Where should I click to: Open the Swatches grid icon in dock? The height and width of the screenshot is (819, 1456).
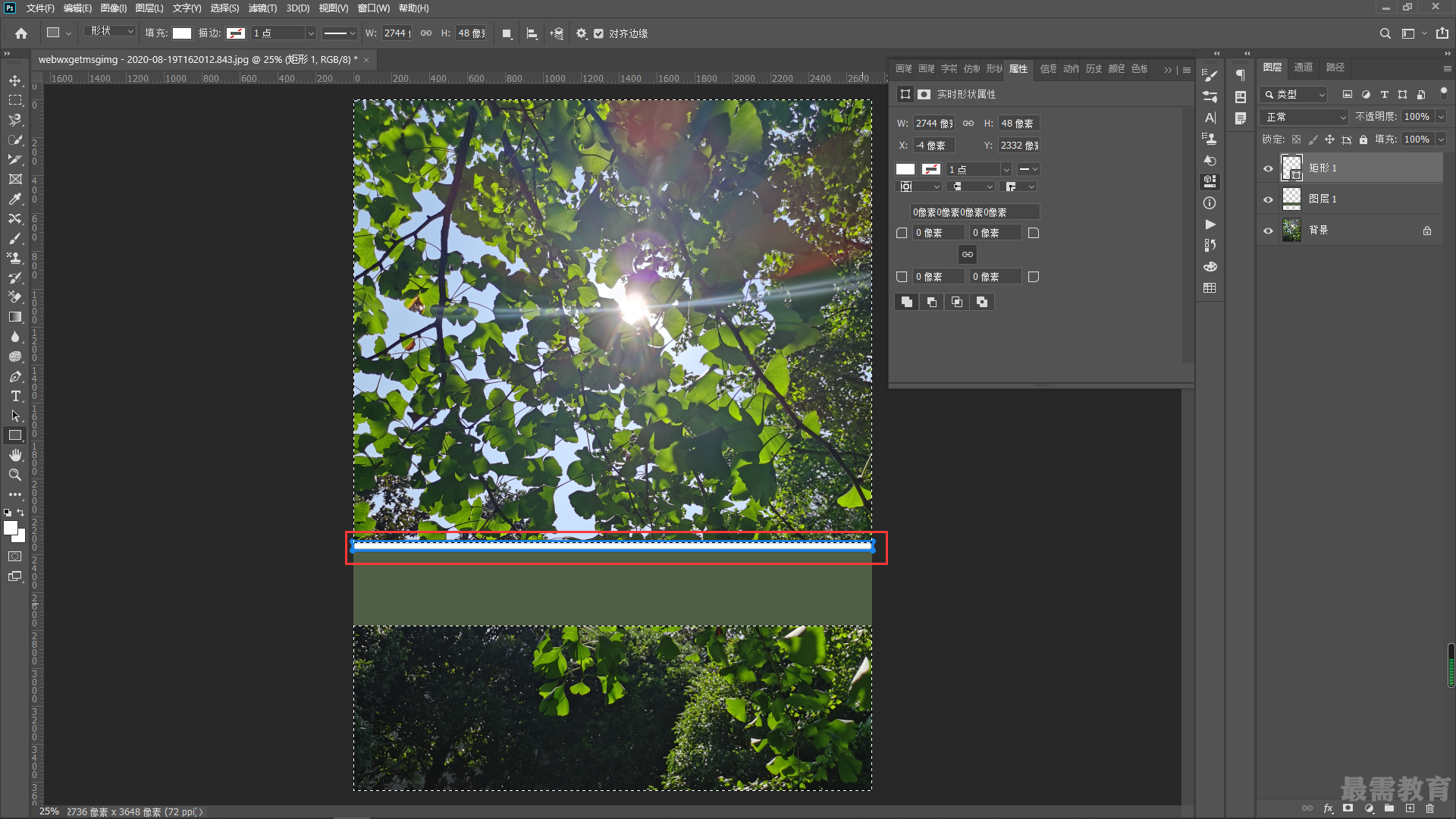pyautogui.click(x=1210, y=288)
